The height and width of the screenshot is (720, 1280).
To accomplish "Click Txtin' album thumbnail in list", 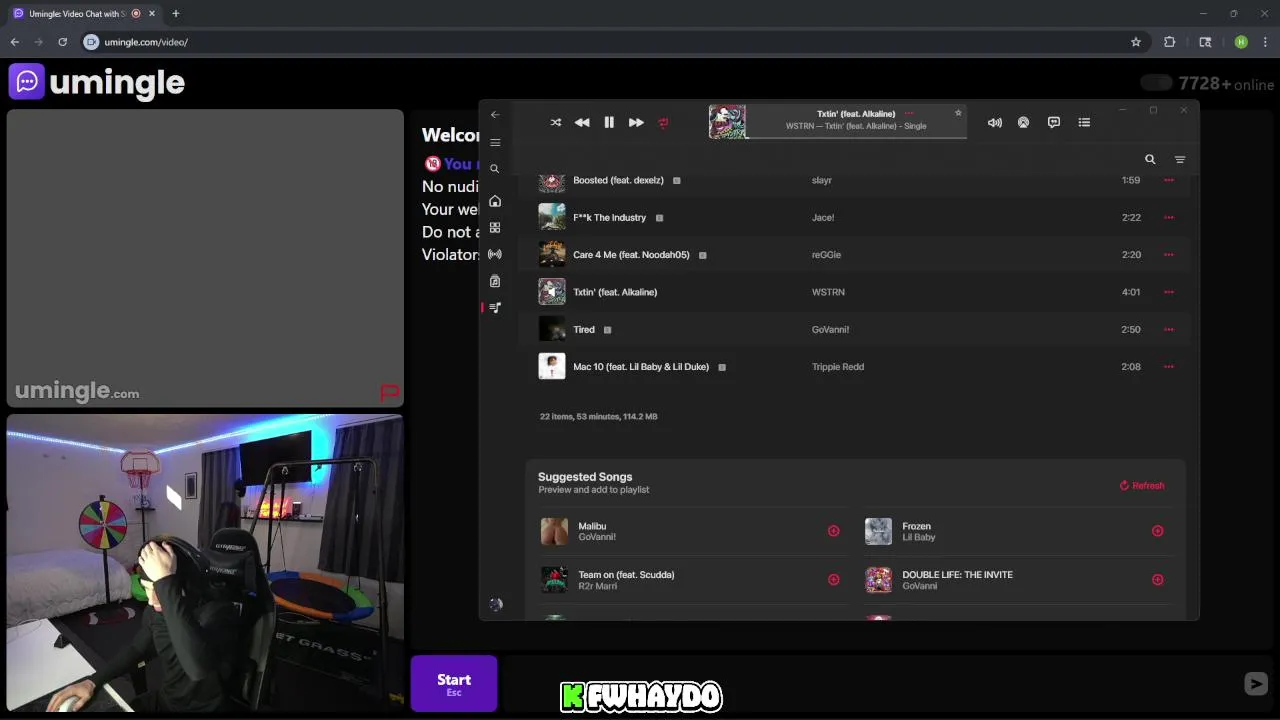I will point(552,292).
